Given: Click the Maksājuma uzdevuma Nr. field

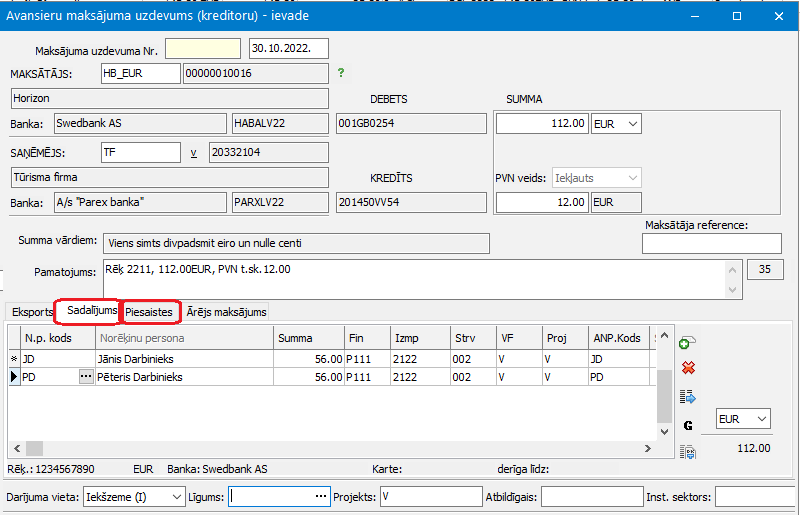Looking at the screenshot, I should pos(203,49).
